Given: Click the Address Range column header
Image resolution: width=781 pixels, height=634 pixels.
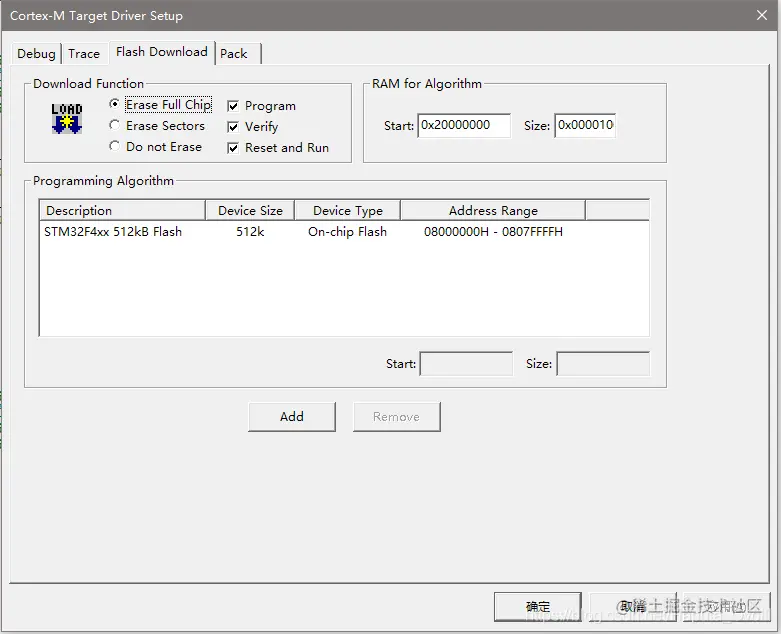Looking at the screenshot, I should pyautogui.click(x=493, y=210).
